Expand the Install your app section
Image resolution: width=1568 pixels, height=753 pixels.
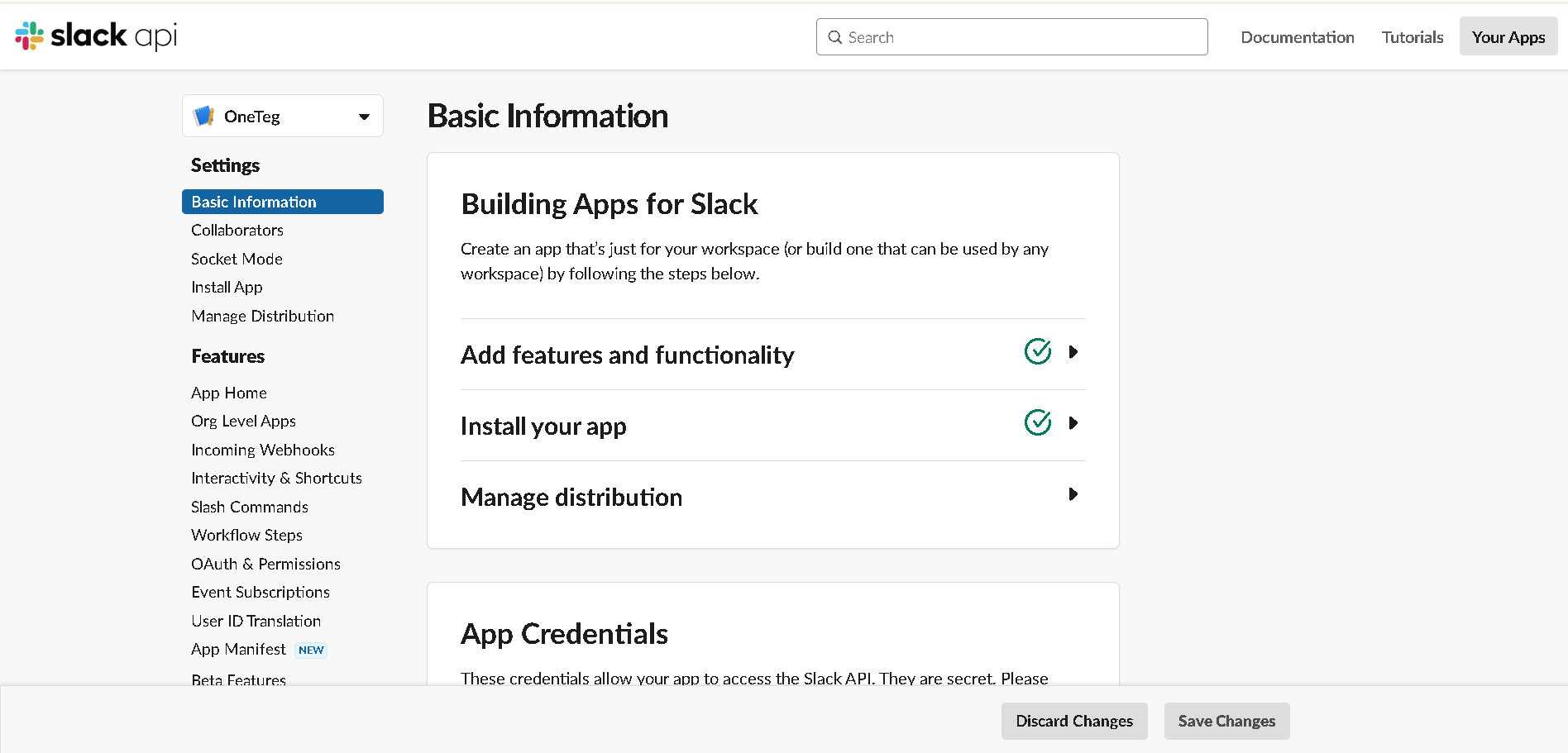point(1073,423)
